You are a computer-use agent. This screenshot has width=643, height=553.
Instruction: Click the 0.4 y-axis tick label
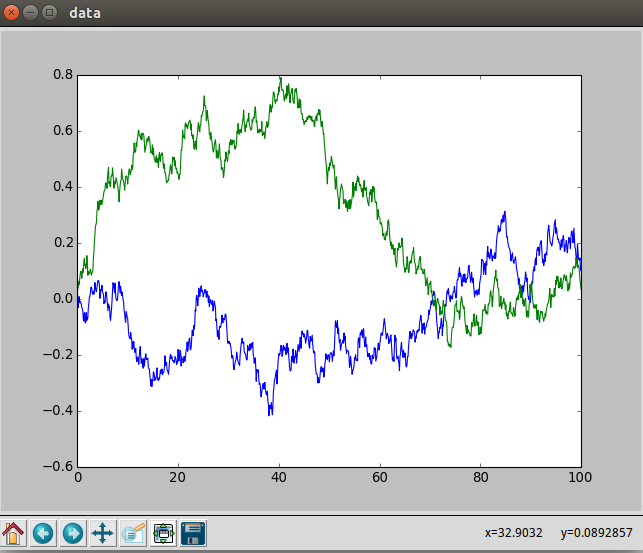(x=63, y=187)
